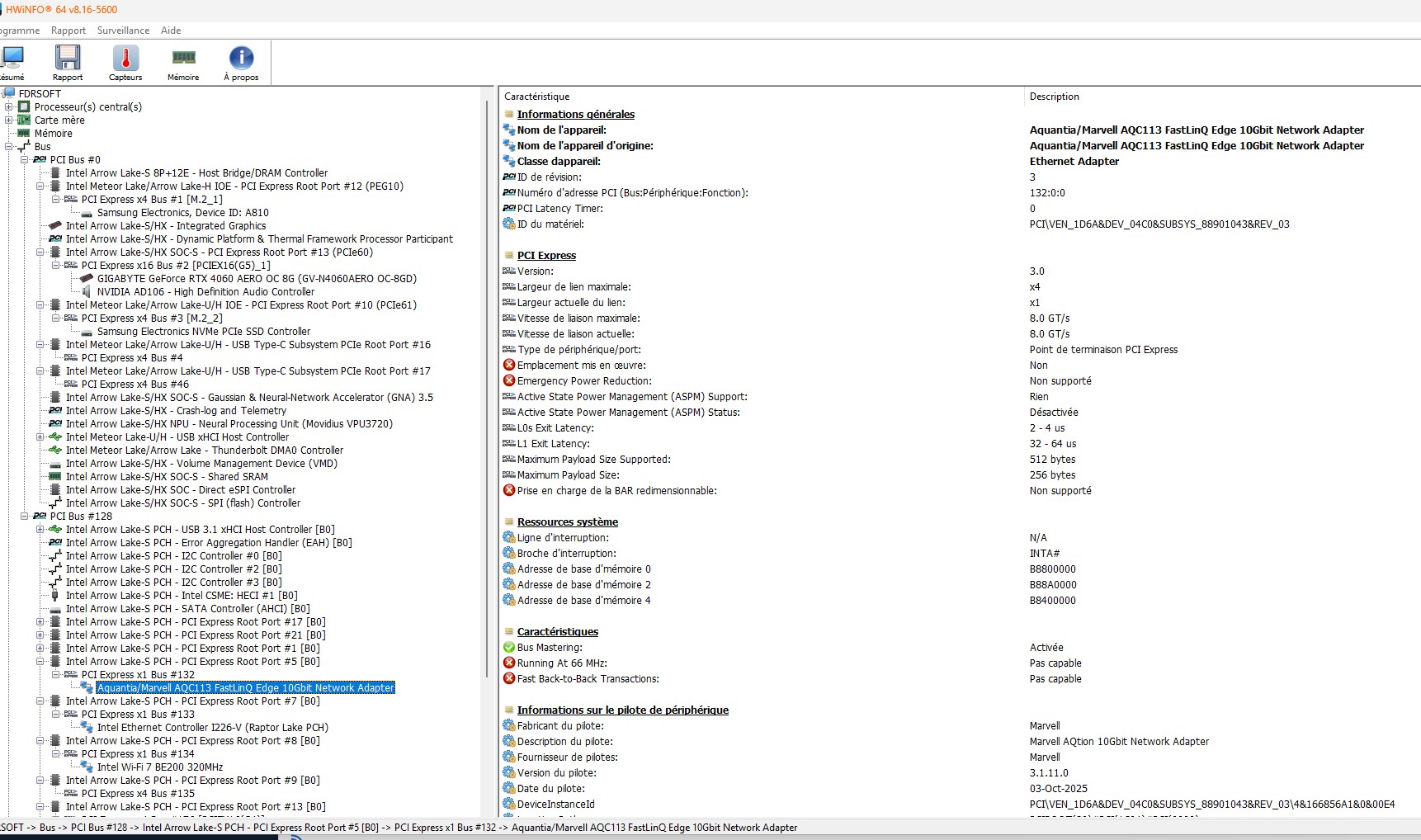Viewport: 1421px width, 840px height.
Task: Click the Intel Wi-Fi 7 BE200 network icon
Action: 87,767
